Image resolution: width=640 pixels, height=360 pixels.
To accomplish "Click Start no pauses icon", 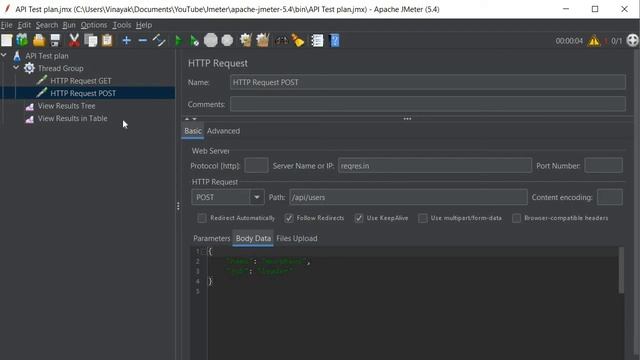I will [194, 40].
